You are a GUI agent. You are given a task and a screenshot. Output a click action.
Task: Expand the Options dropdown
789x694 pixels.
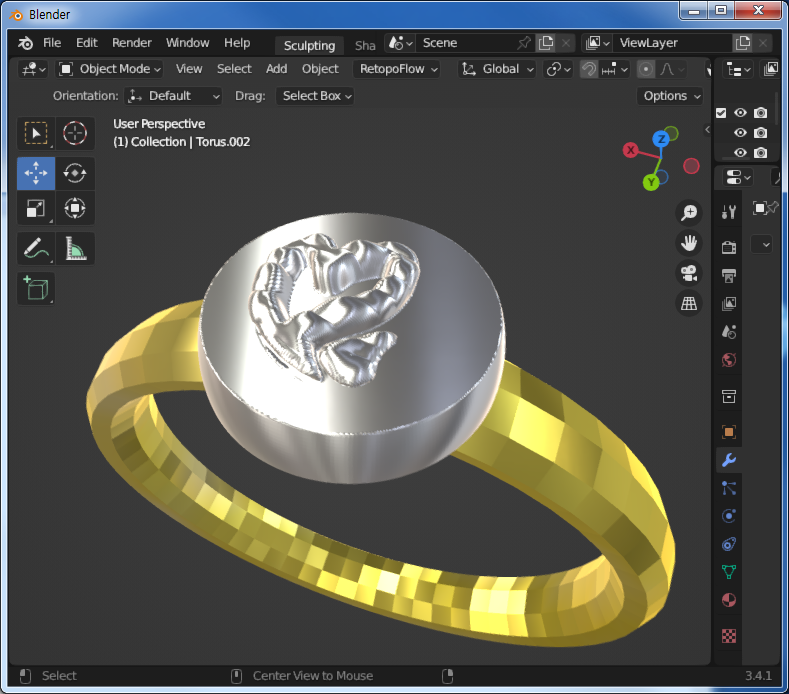[x=670, y=96]
